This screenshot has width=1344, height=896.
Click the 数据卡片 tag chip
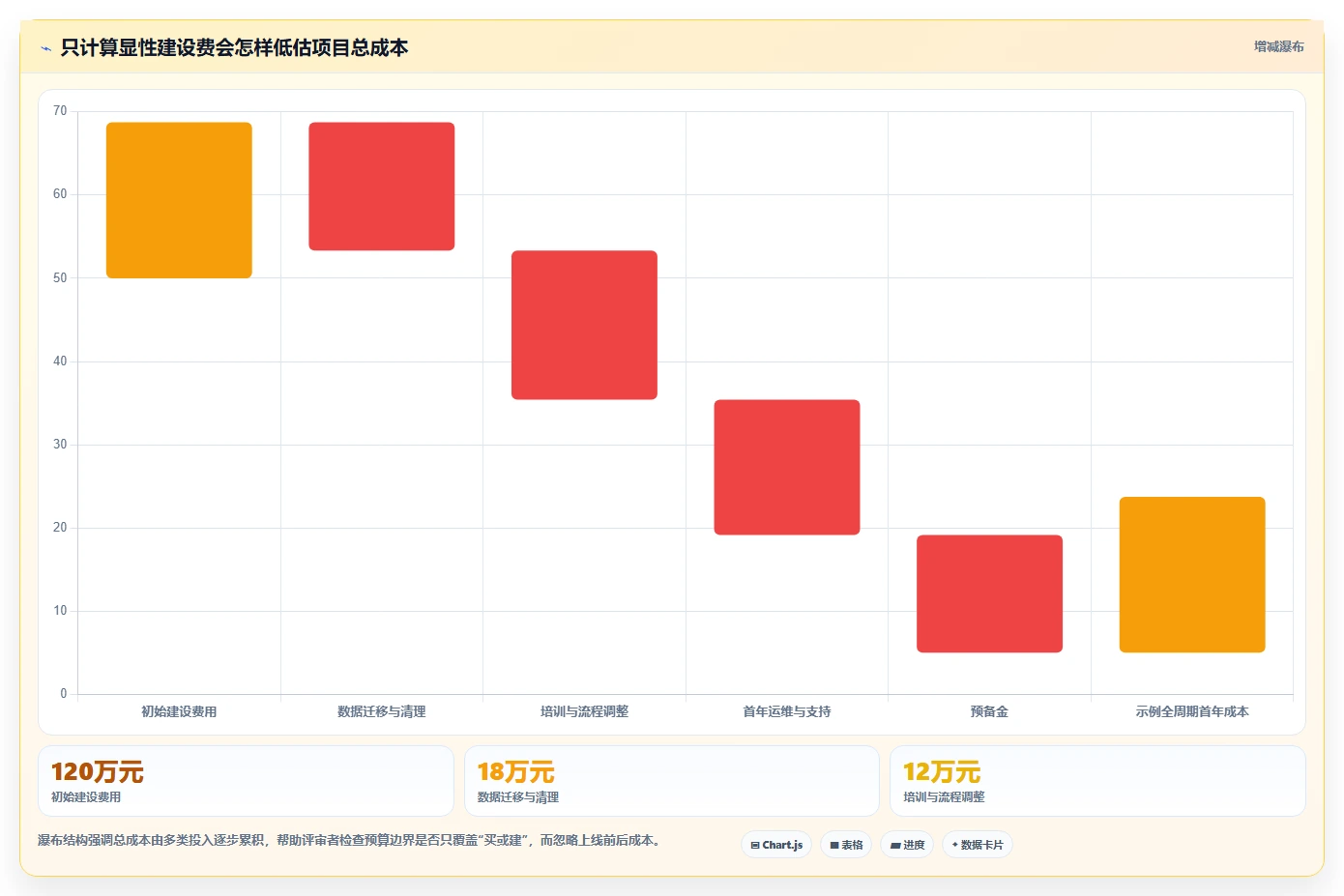[x=978, y=845]
